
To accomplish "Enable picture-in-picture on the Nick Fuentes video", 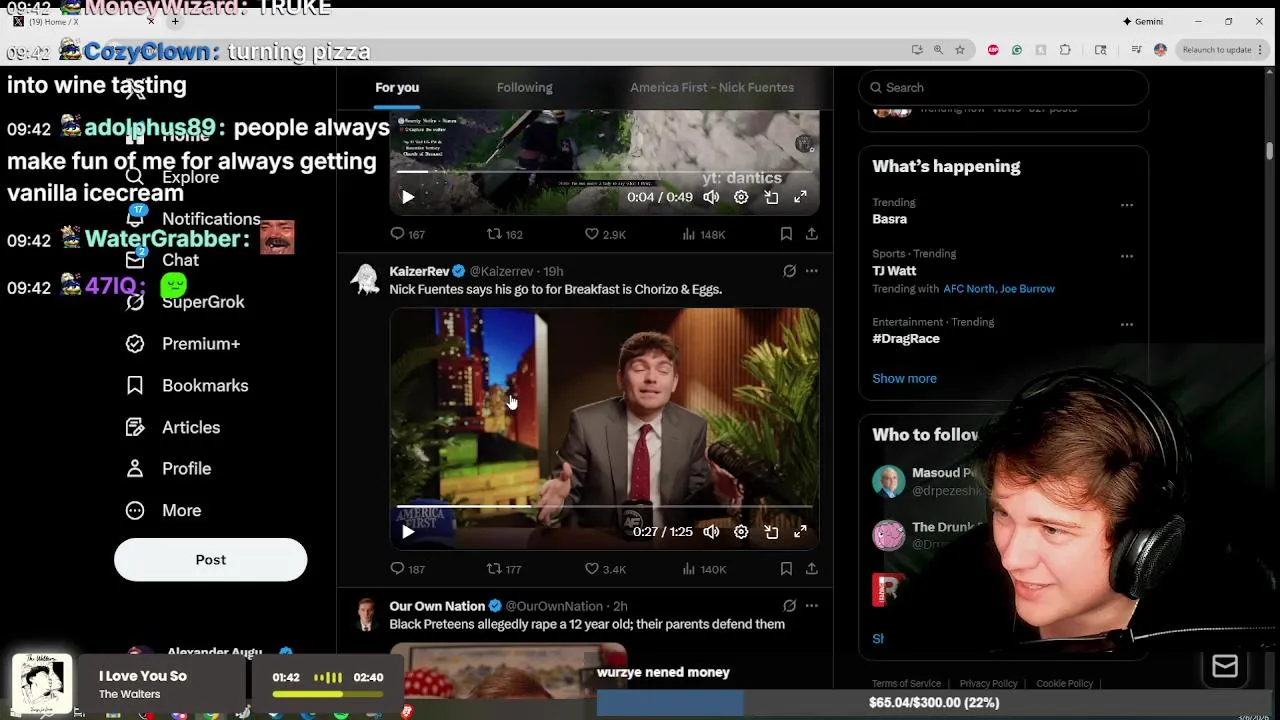I will tap(771, 532).
